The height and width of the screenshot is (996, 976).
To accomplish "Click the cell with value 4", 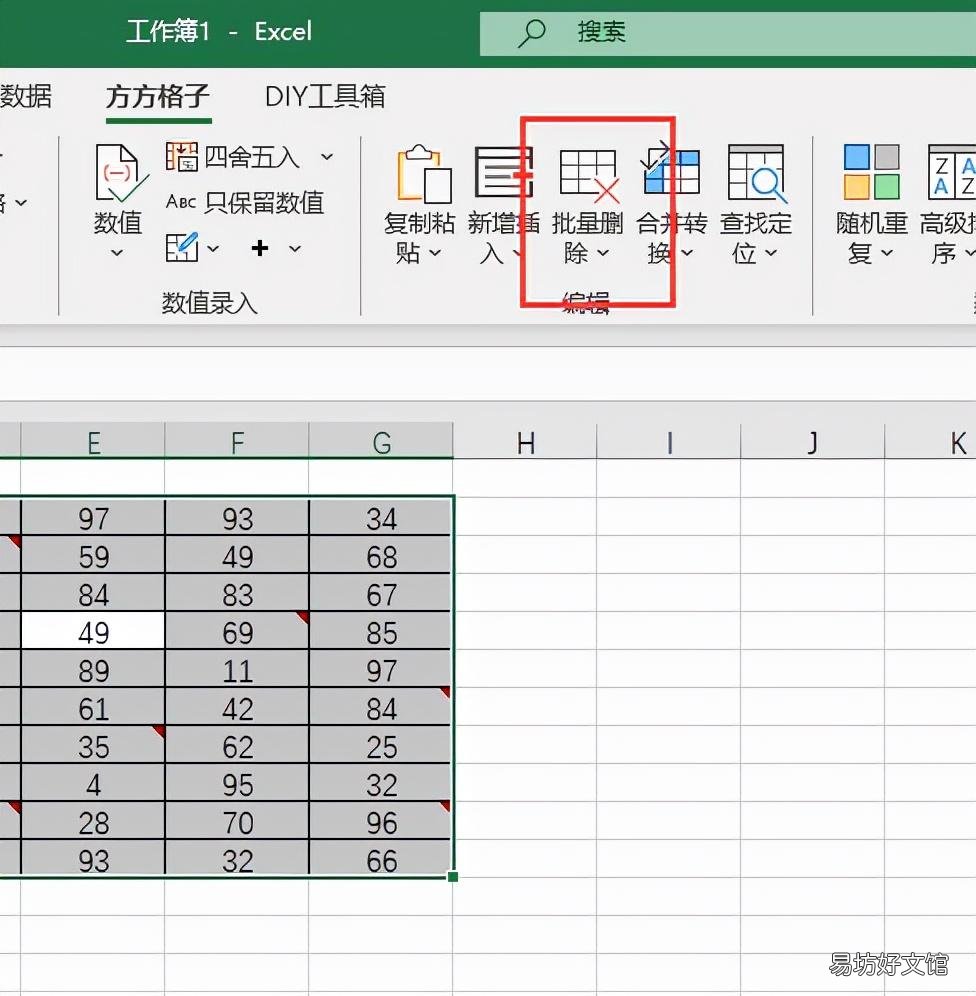I will (x=93, y=783).
